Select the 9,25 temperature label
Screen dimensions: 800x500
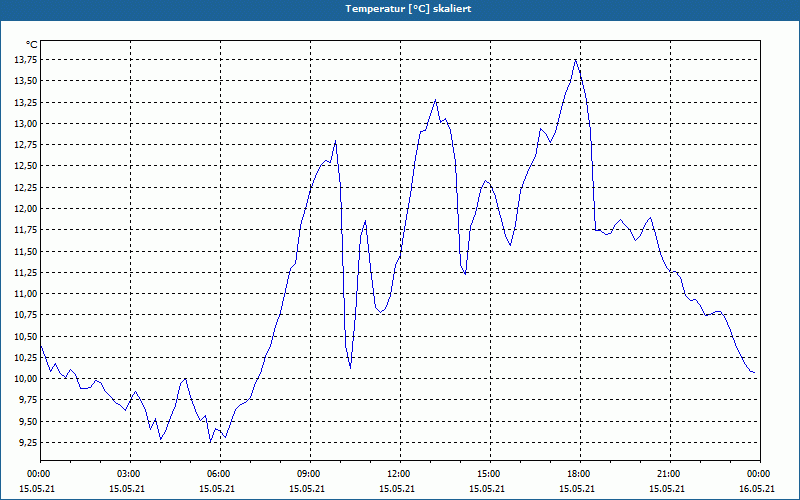point(29,442)
